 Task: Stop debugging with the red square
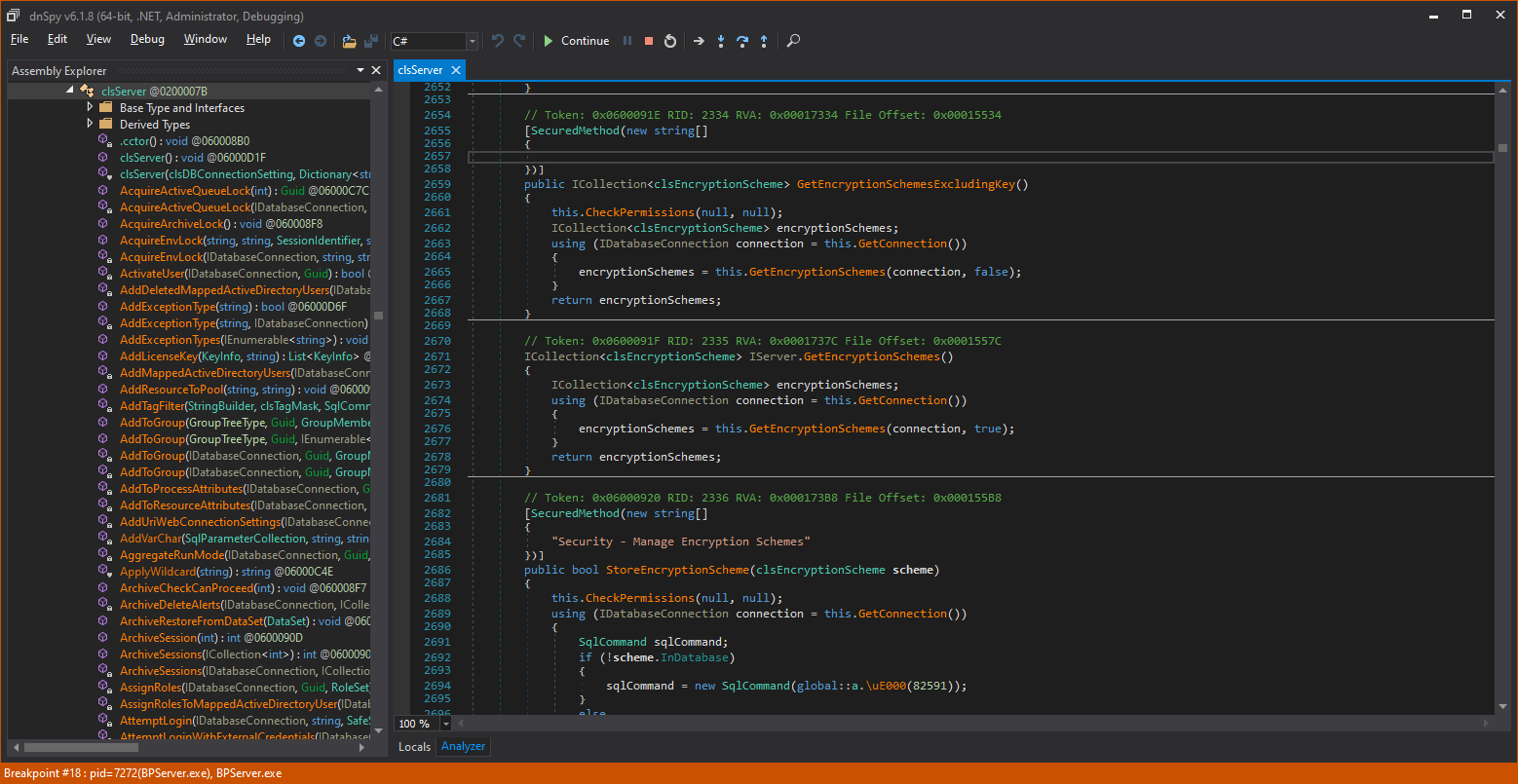click(x=649, y=41)
